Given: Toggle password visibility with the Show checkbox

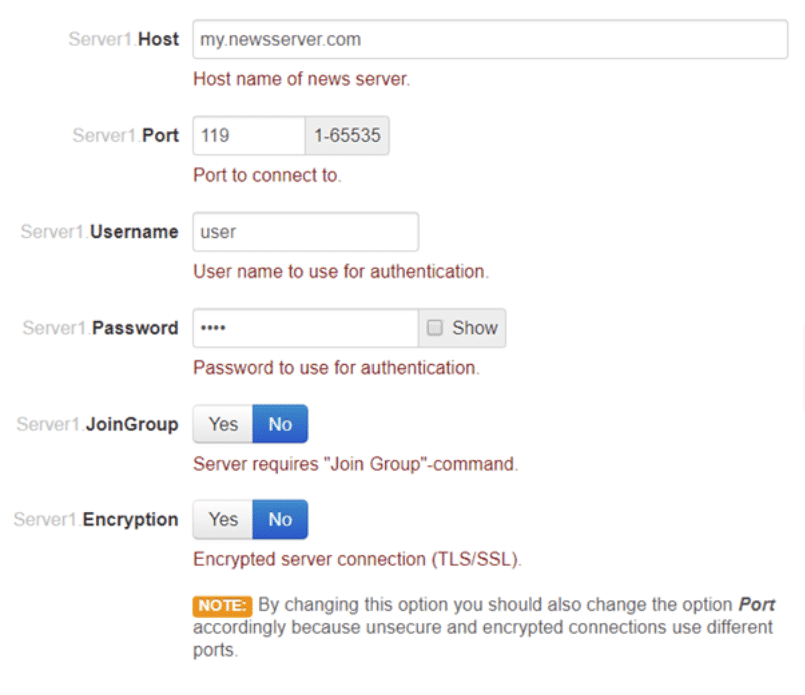Looking at the screenshot, I should click(436, 327).
